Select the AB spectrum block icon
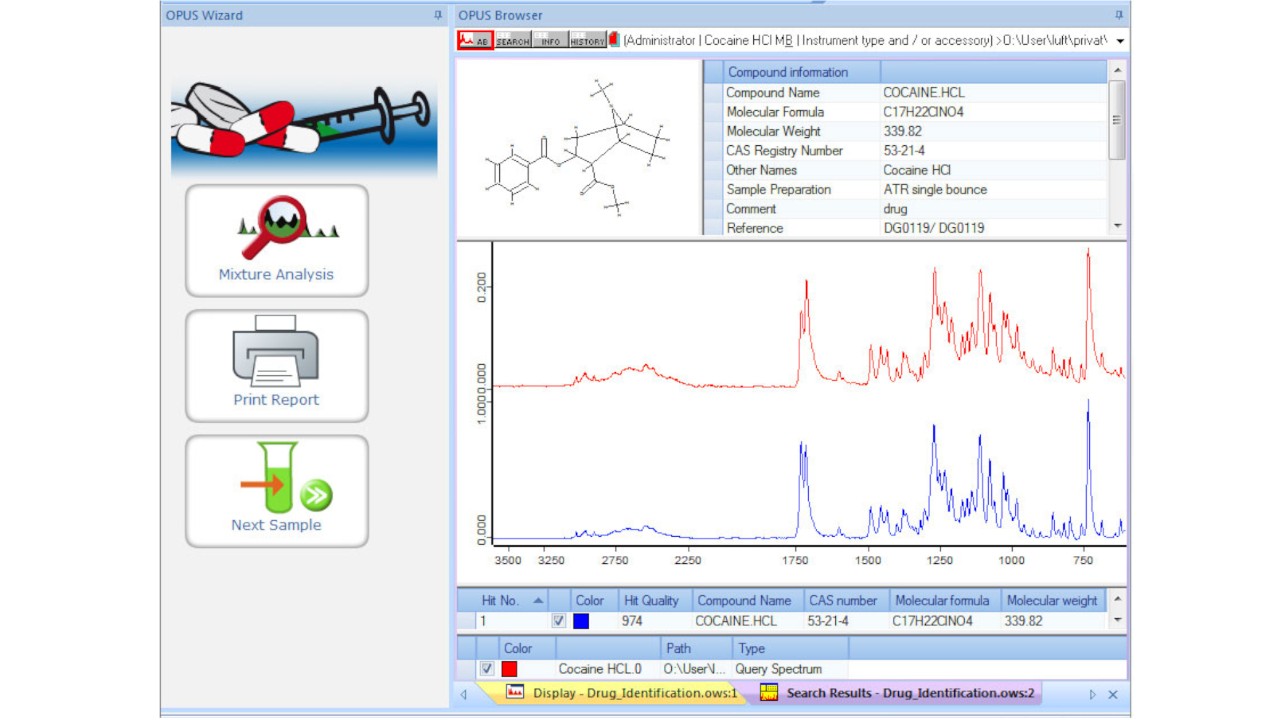The image size is (1280, 720). click(475, 40)
